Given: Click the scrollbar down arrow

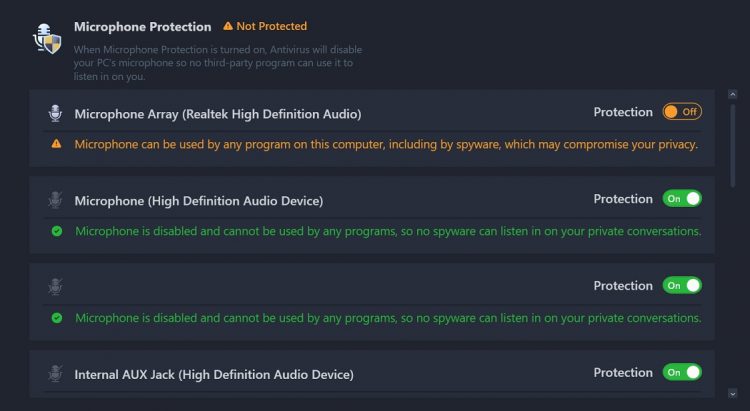Looking at the screenshot, I should click(733, 394).
